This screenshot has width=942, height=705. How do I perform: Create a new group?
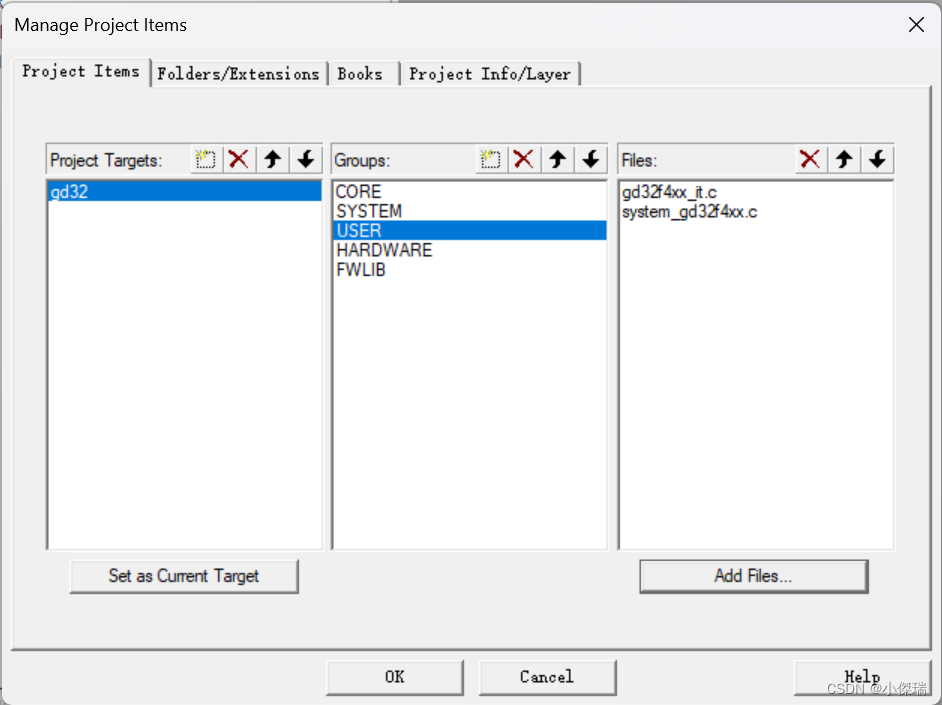pyautogui.click(x=491, y=160)
